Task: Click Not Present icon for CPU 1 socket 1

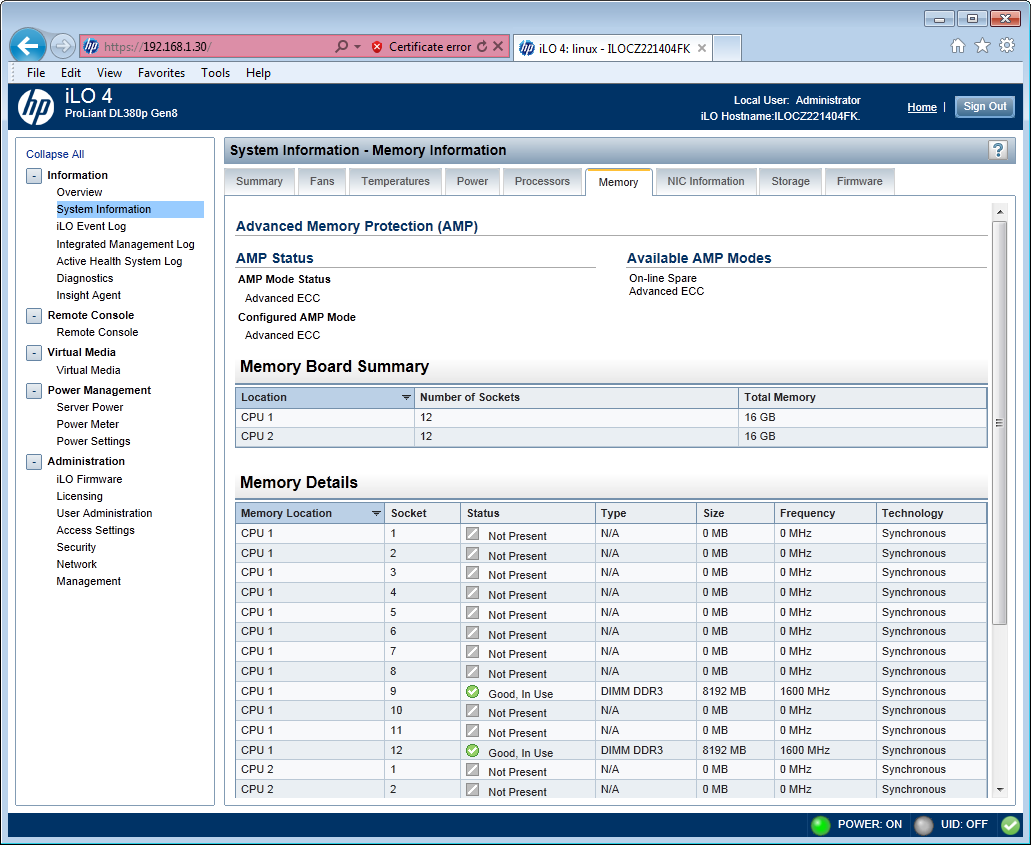Action: (x=472, y=533)
